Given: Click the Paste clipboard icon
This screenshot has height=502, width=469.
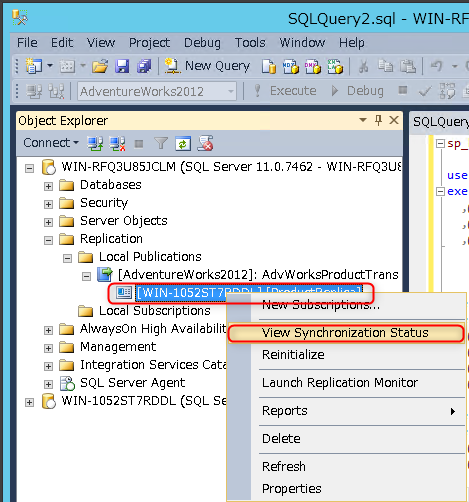Looking at the screenshot, I should 408,66.
